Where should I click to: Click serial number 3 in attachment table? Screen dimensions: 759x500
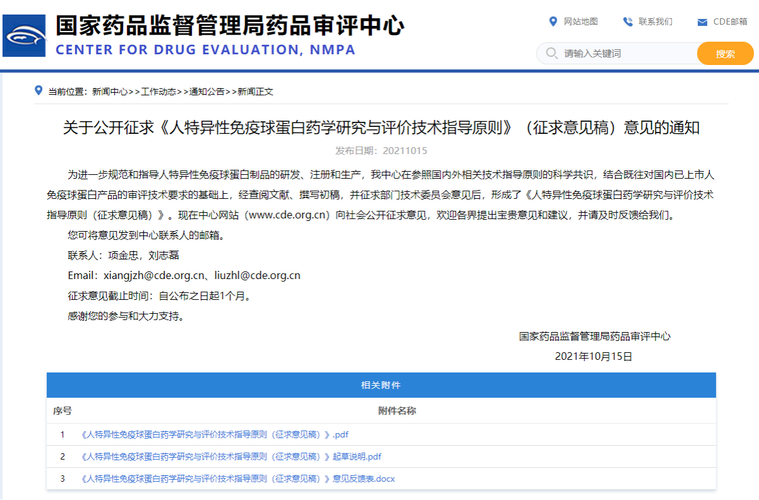[x=62, y=479]
